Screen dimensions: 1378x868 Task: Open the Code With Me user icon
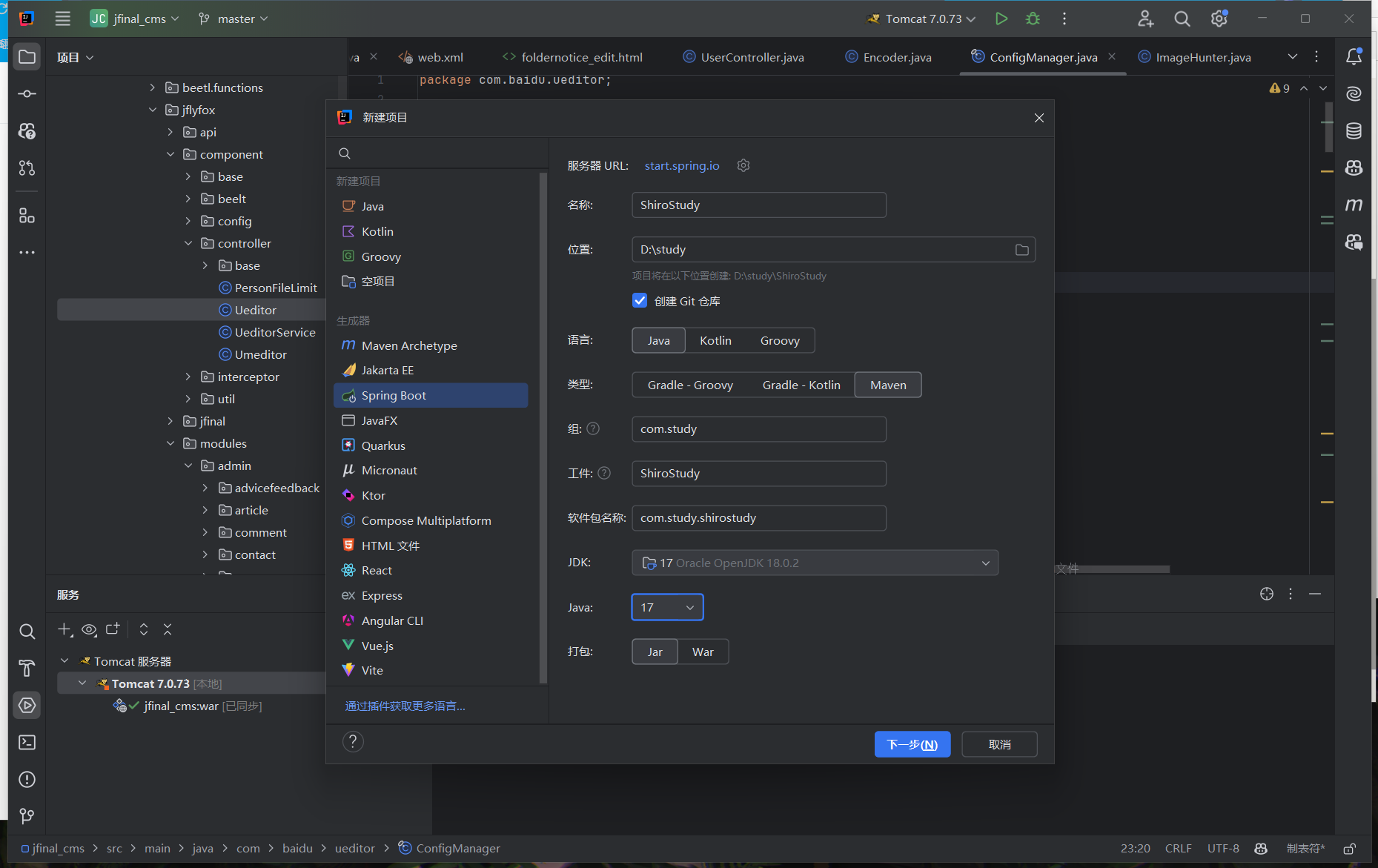[1145, 19]
